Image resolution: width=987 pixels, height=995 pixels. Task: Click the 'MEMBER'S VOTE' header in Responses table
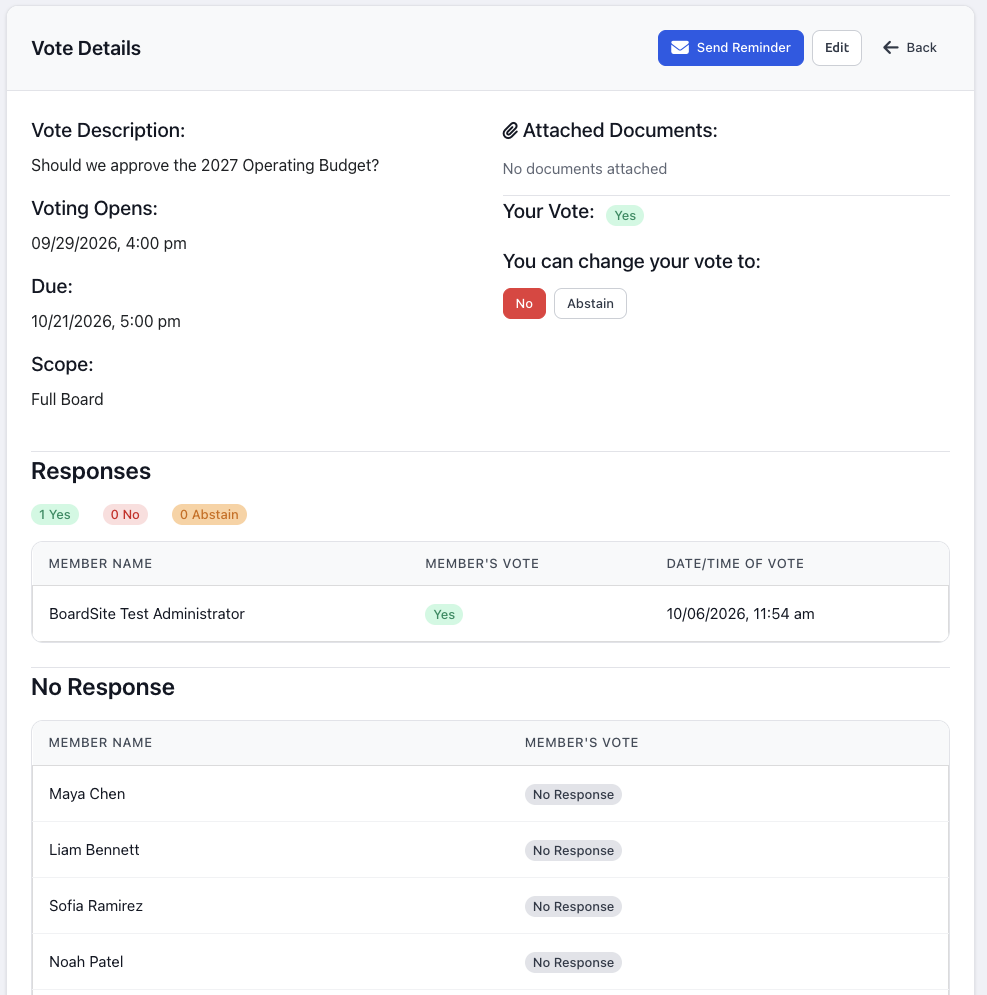pos(482,563)
